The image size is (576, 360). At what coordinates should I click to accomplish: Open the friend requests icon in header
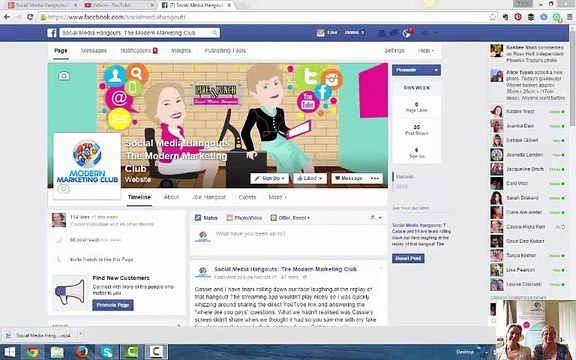tap(382, 33)
